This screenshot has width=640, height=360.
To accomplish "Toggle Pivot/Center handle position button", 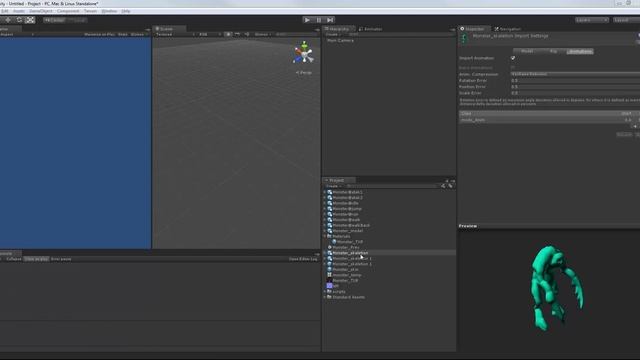I will (55, 20).
